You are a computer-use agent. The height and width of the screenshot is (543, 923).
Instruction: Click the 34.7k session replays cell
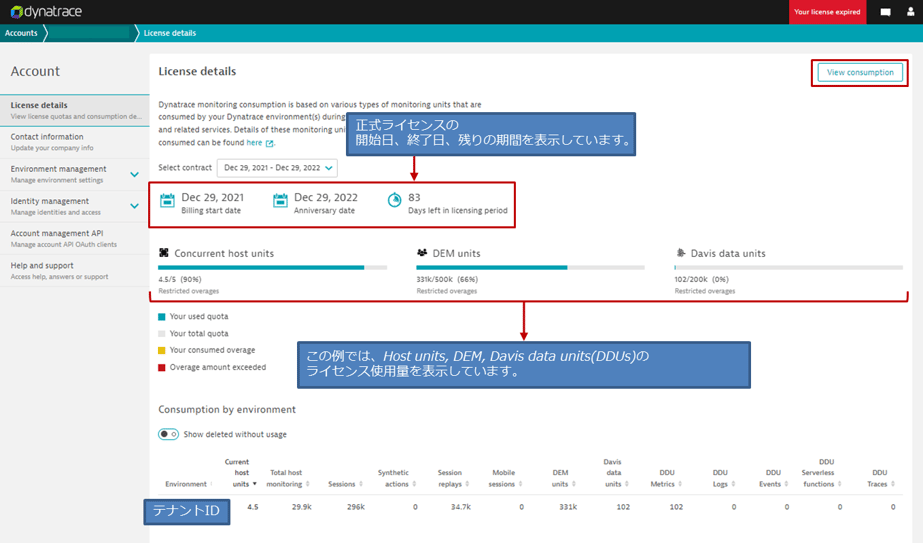point(461,506)
